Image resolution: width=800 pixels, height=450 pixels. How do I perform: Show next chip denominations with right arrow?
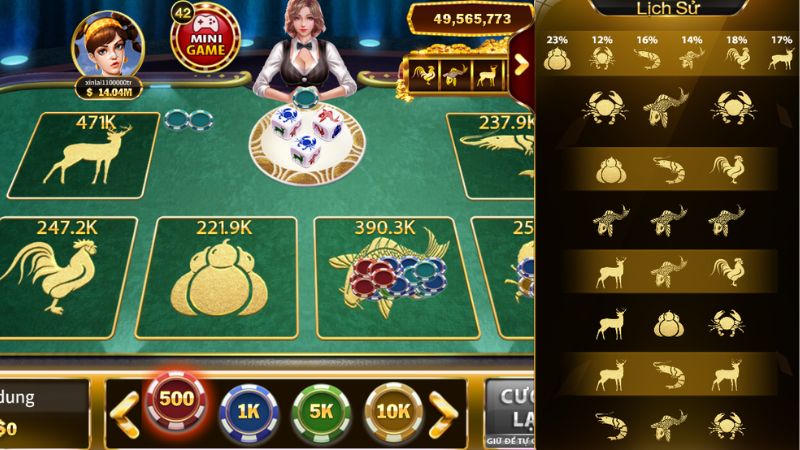pos(443,414)
